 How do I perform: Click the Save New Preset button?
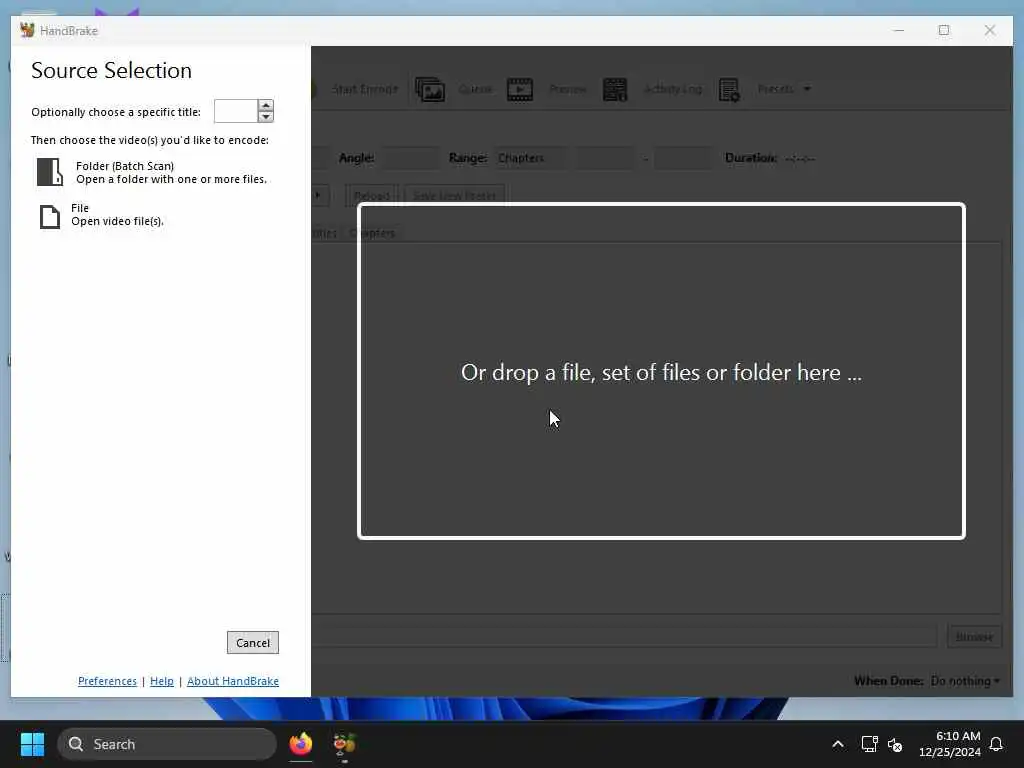click(x=454, y=195)
